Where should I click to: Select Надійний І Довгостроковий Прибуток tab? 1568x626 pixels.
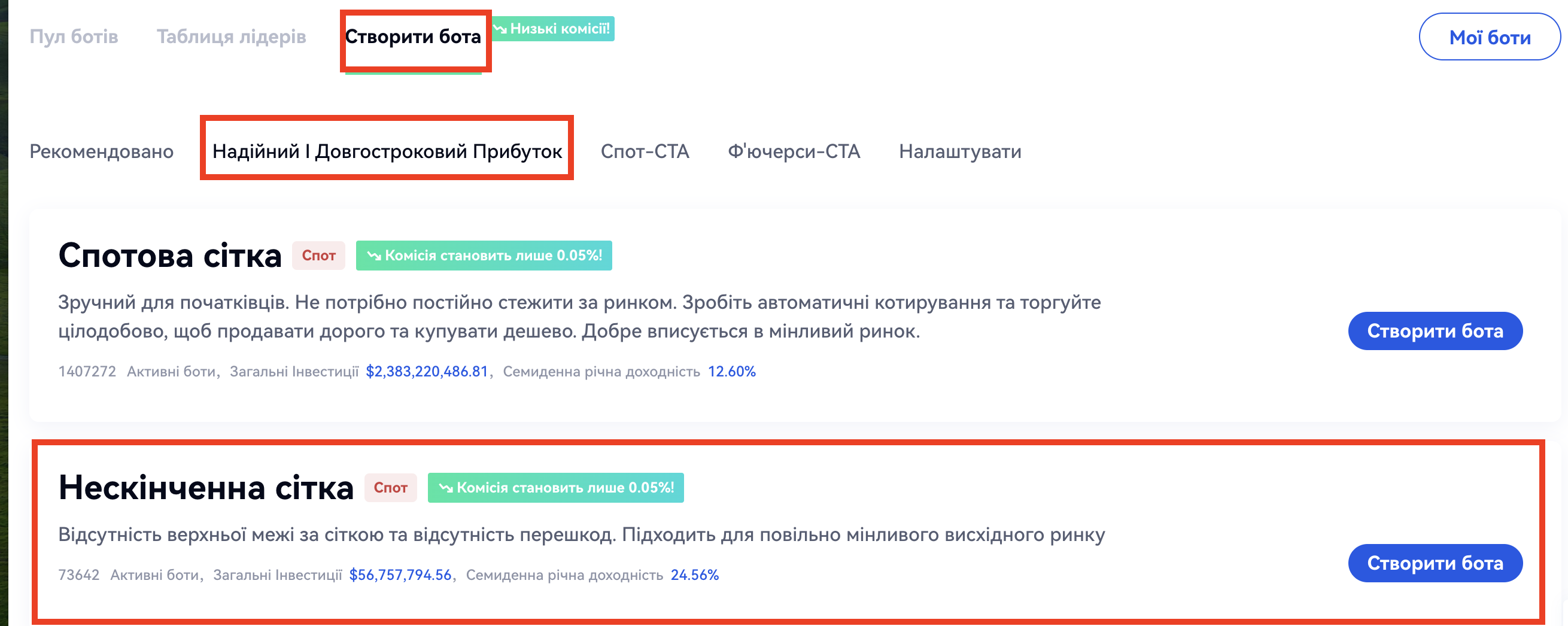(387, 151)
